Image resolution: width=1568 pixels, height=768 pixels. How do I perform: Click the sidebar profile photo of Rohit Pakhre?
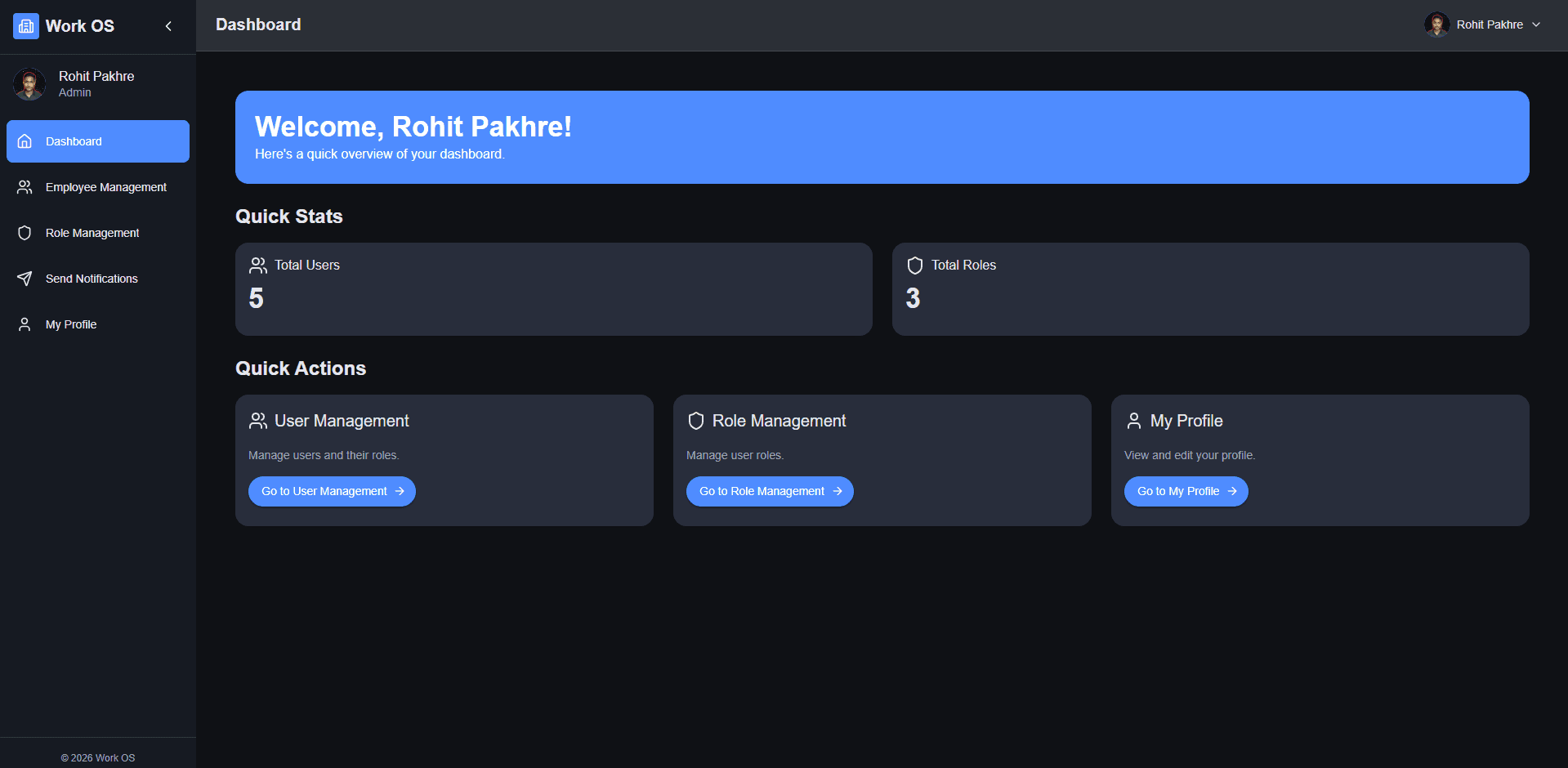(29, 83)
